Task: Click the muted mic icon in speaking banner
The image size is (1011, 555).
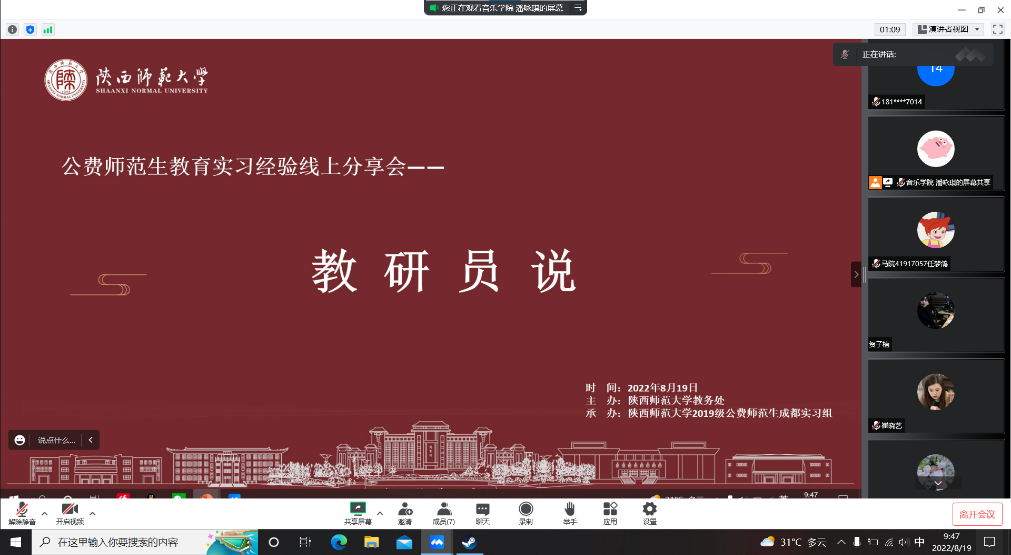Action: pyautogui.click(x=845, y=54)
